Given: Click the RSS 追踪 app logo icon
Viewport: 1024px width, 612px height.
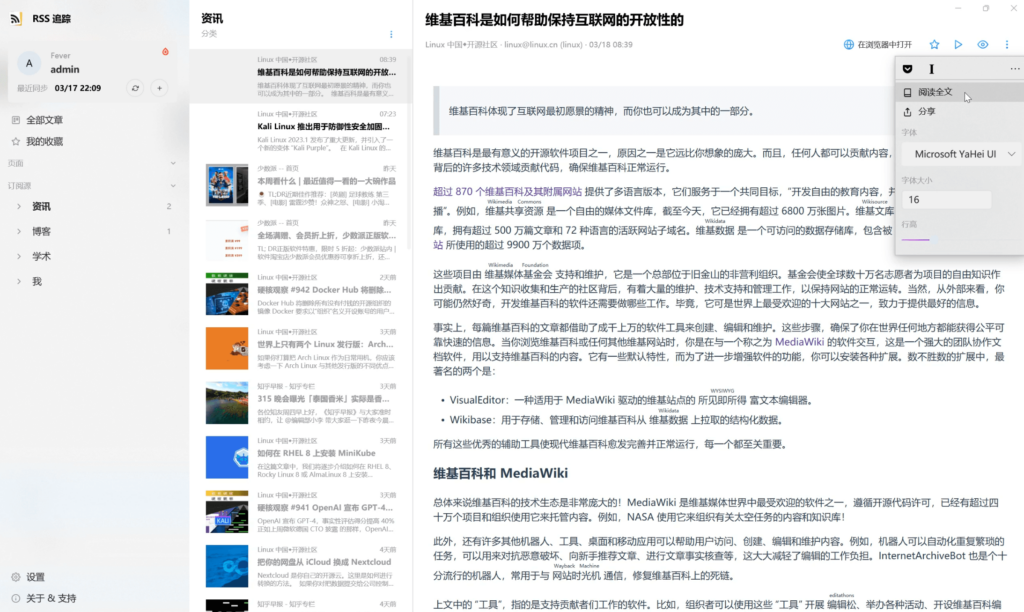Looking at the screenshot, I should pyautogui.click(x=16, y=18).
